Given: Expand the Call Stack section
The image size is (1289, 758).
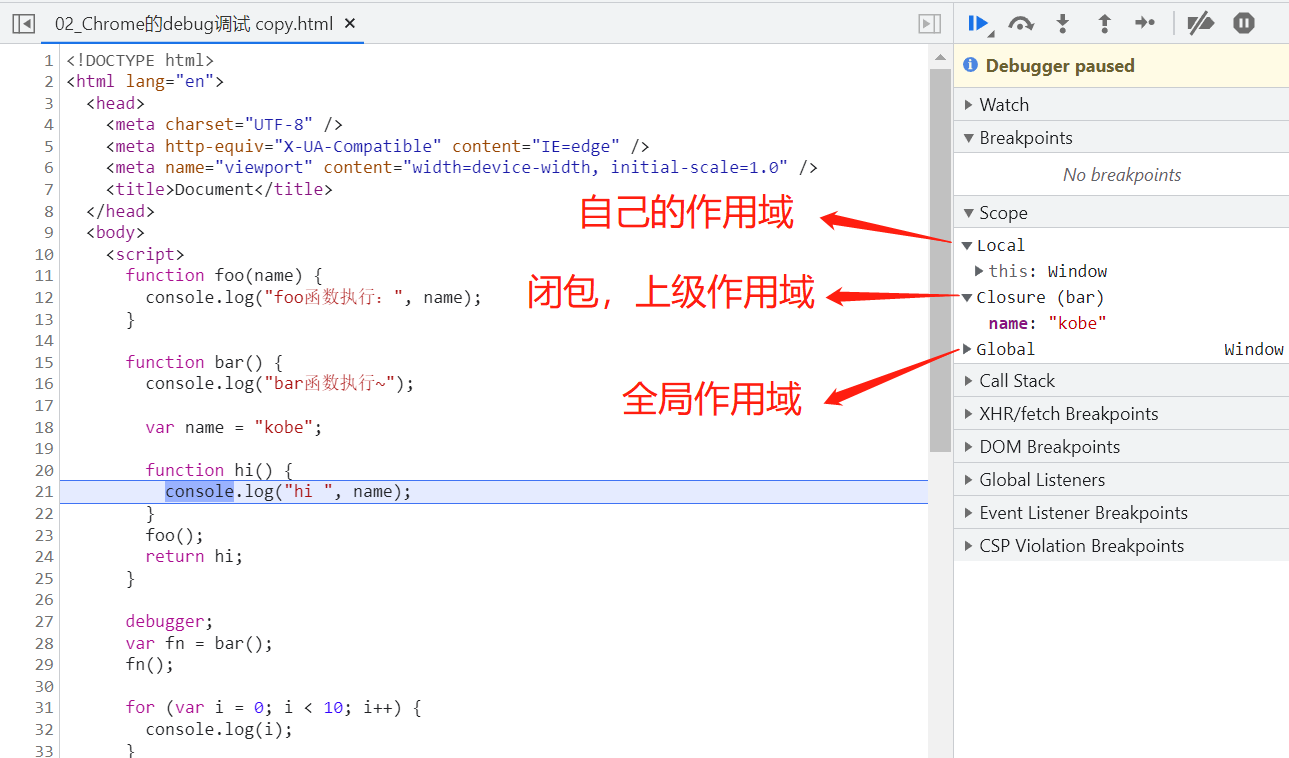Looking at the screenshot, I should coord(1017,381).
